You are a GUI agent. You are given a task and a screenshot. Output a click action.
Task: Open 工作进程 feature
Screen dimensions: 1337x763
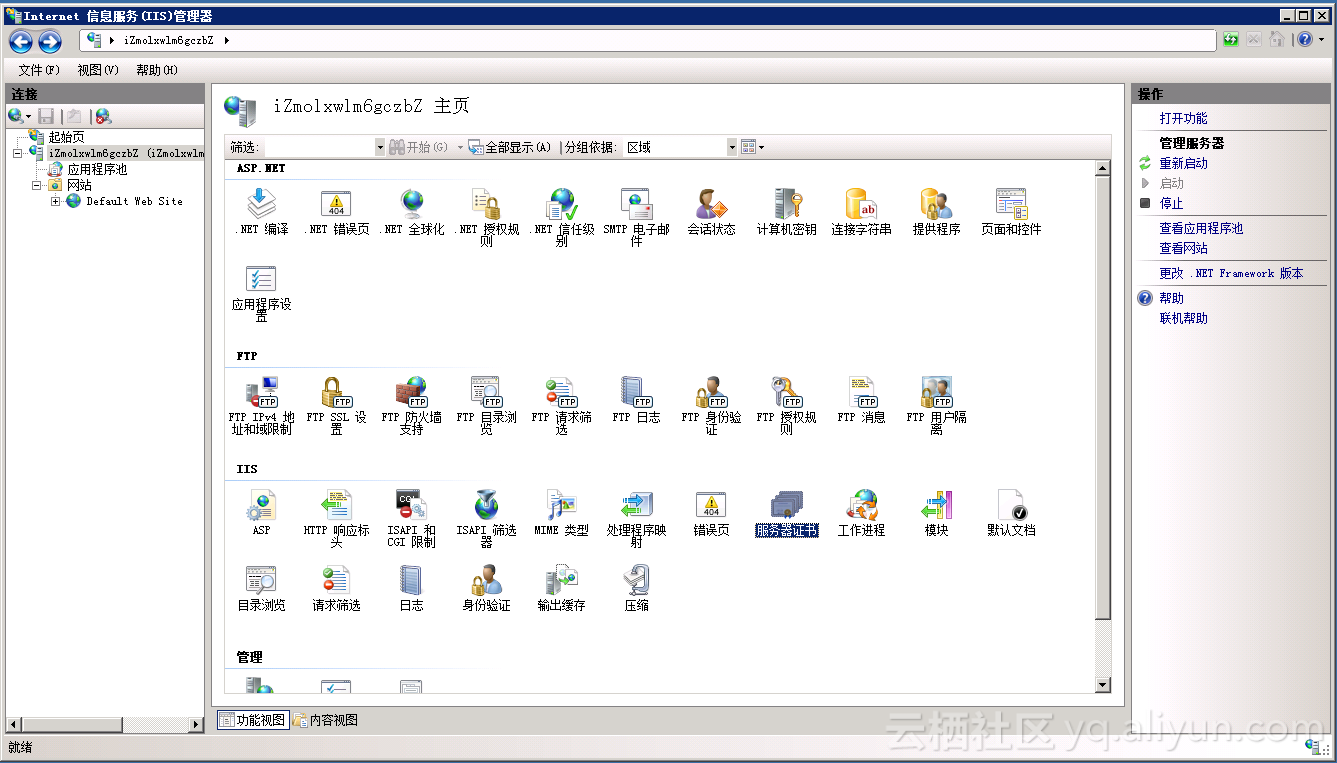(x=861, y=512)
